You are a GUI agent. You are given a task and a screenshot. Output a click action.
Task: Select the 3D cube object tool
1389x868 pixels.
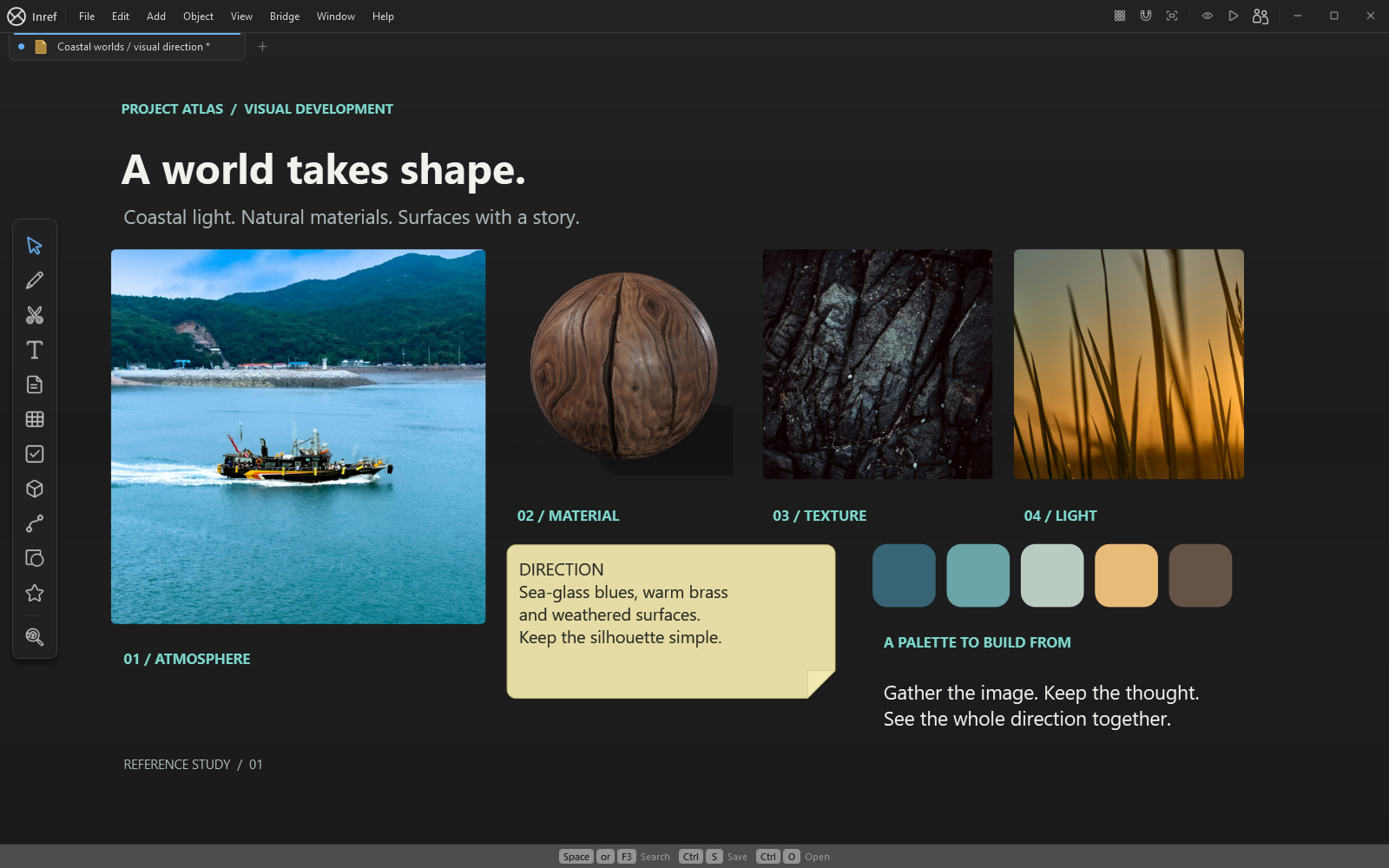[x=35, y=489]
